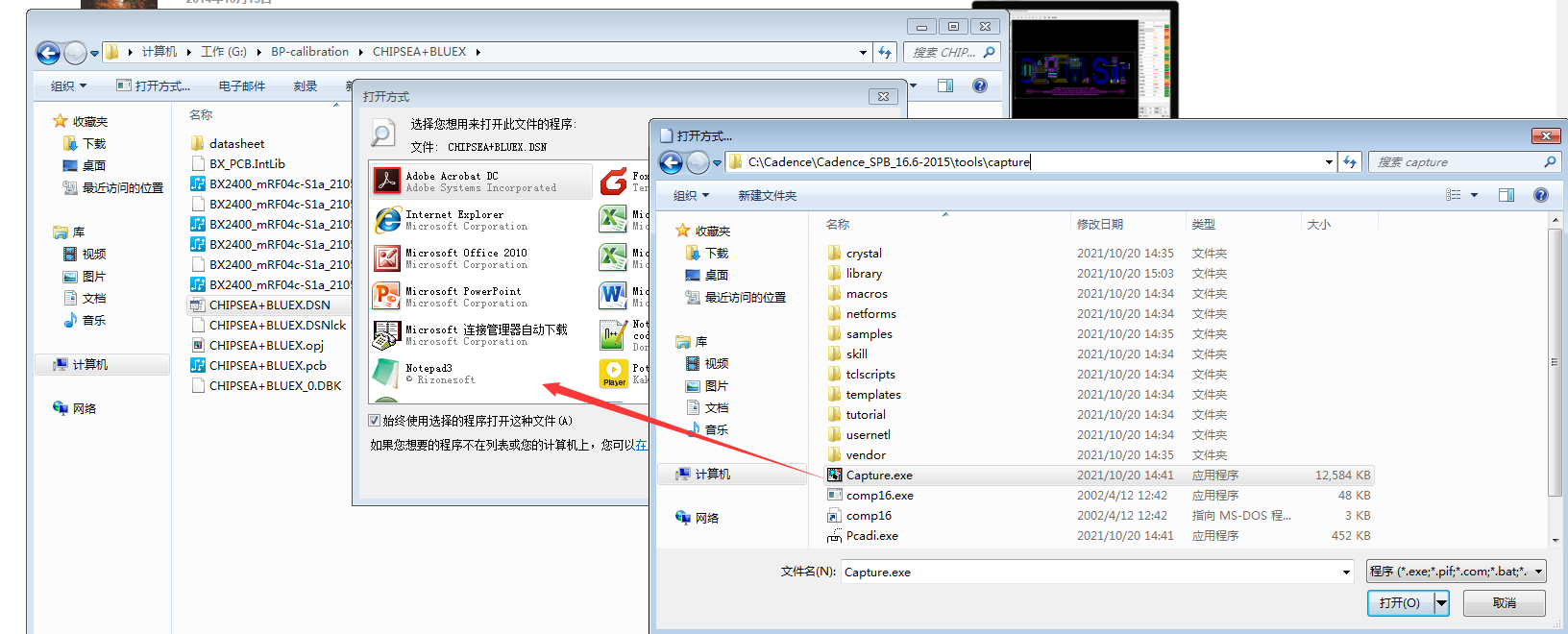Image resolution: width=1568 pixels, height=634 pixels.
Task: Close the middle 打开方式 program chooser dialog
Action: click(x=884, y=96)
